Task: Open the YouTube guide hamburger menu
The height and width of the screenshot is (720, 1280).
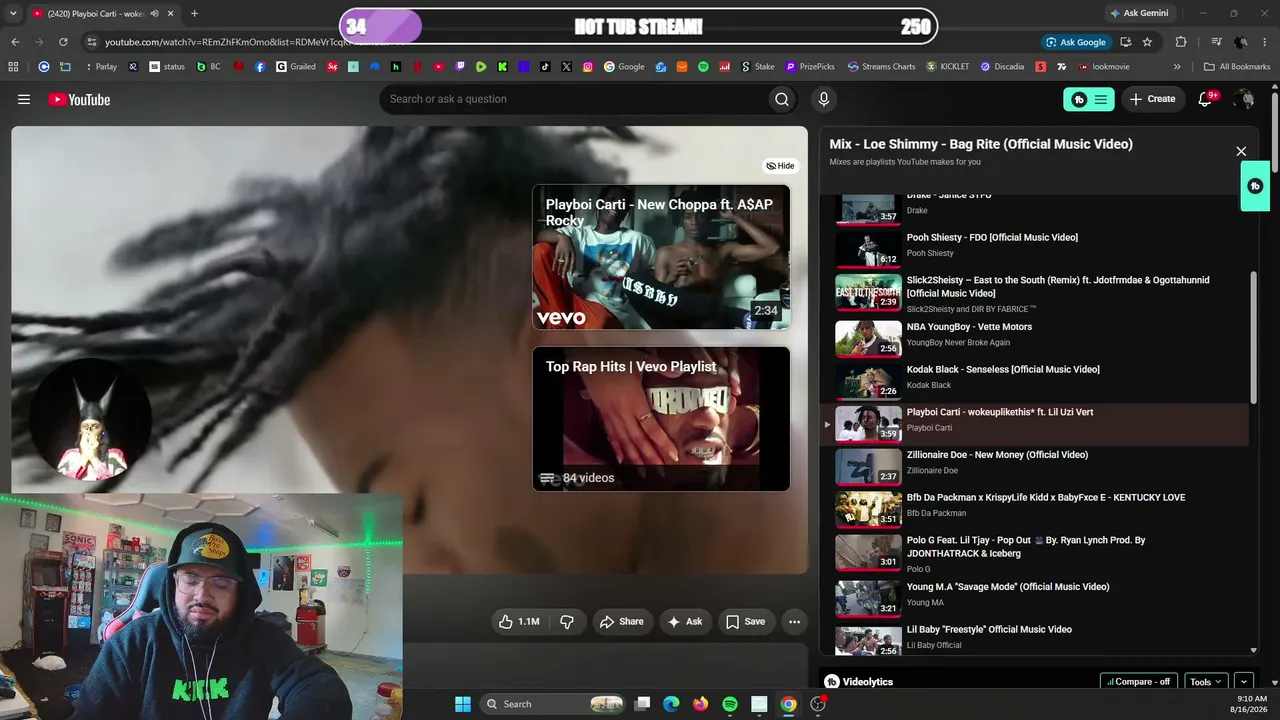Action: (x=24, y=99)
